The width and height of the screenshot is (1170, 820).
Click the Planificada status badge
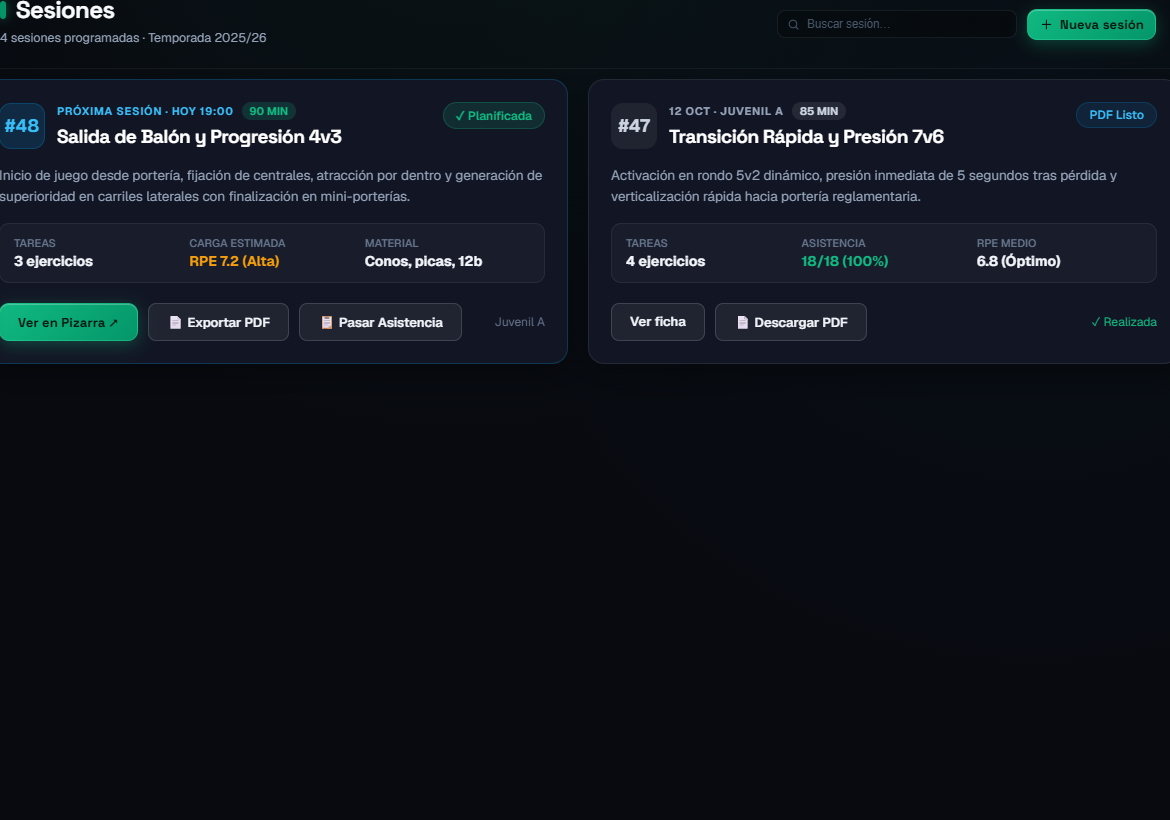(x=494, y=116)
